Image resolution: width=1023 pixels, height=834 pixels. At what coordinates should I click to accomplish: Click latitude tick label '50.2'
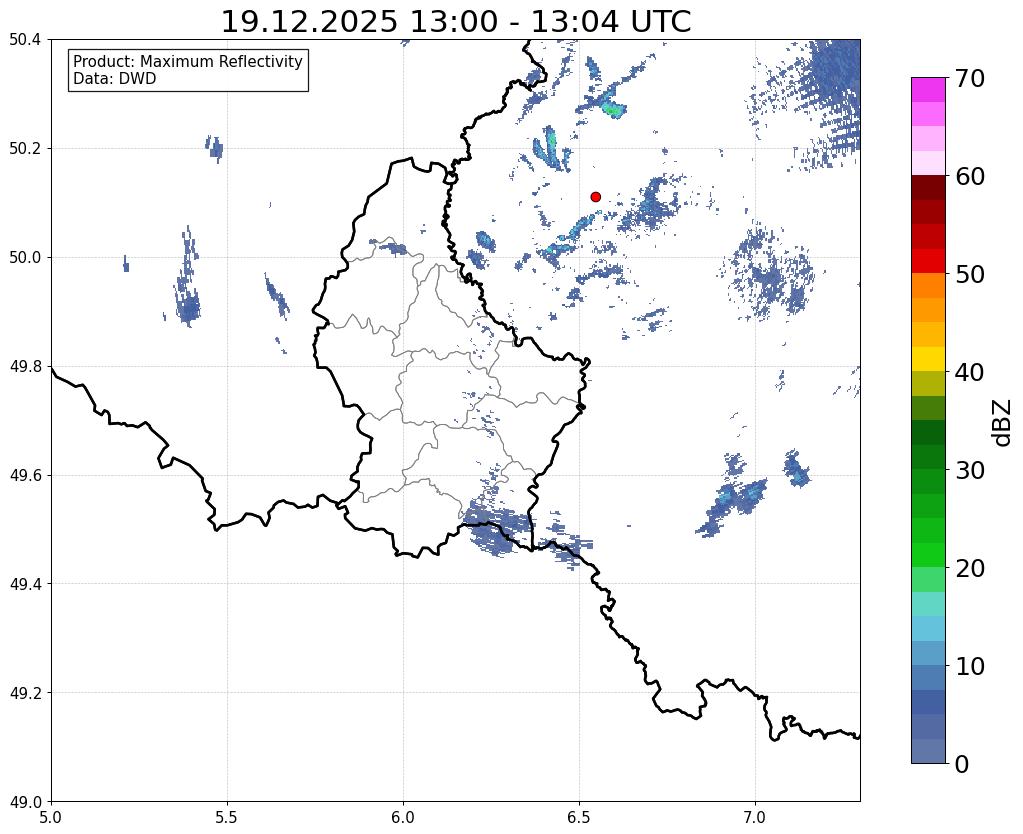pos(25,149)
